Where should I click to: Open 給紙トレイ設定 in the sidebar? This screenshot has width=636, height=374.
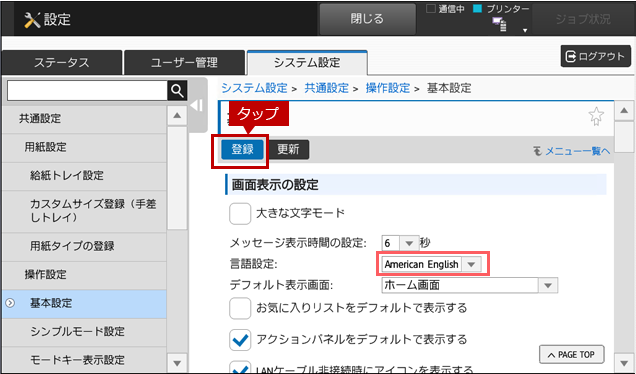84,176
